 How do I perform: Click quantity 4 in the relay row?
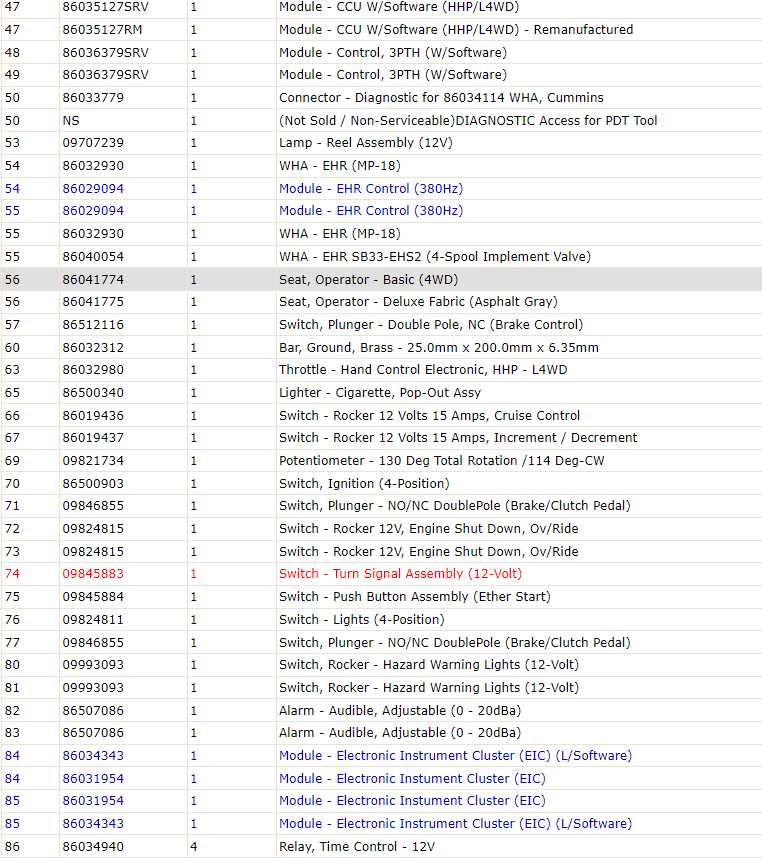coord(194,847)
